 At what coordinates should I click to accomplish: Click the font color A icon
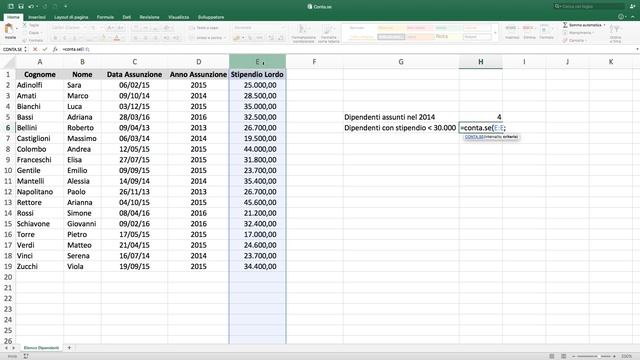[x=117, y=38]
